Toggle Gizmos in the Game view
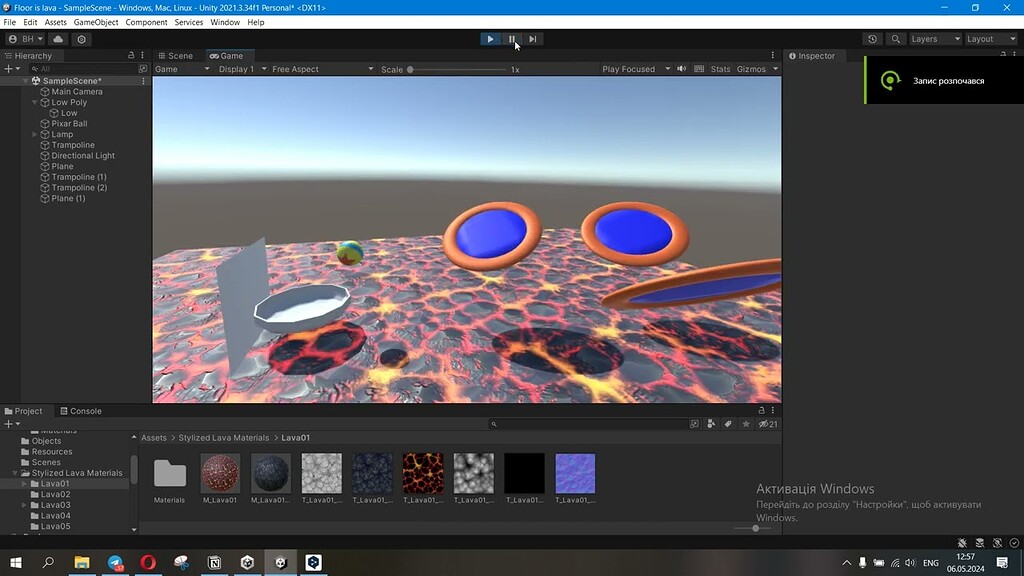 point(752,69)
